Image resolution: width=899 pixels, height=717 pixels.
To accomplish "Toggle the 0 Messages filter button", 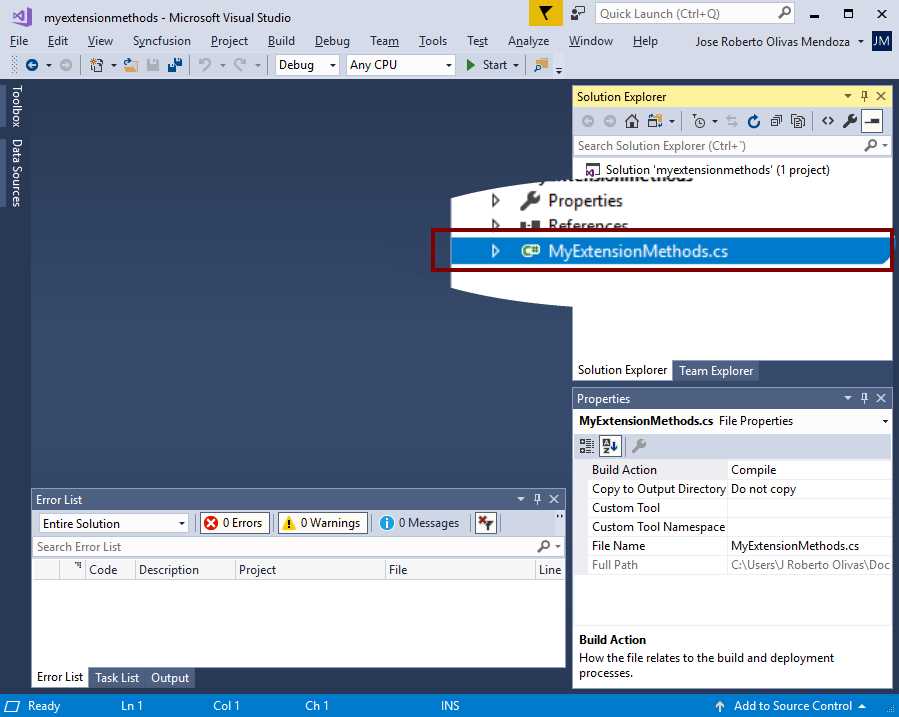I will coord(420,523).
